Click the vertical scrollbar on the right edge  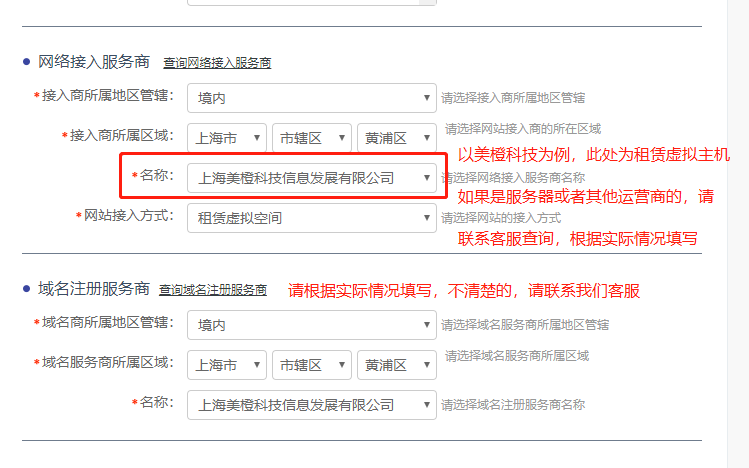737,234
